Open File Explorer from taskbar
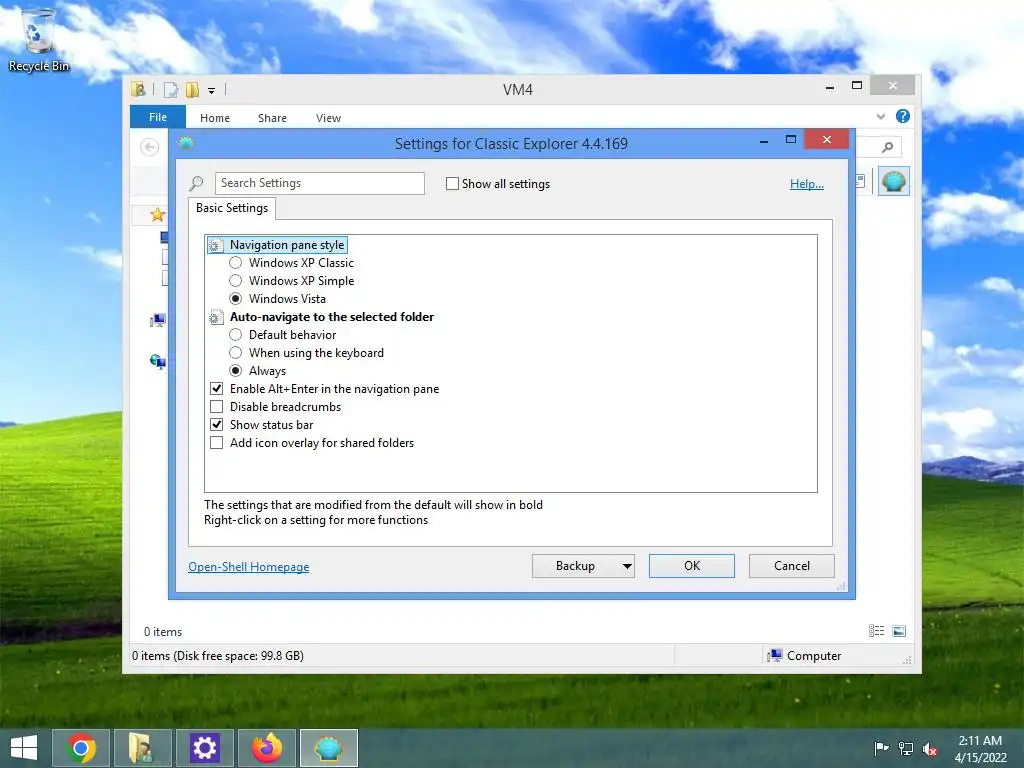 (142, 748)
